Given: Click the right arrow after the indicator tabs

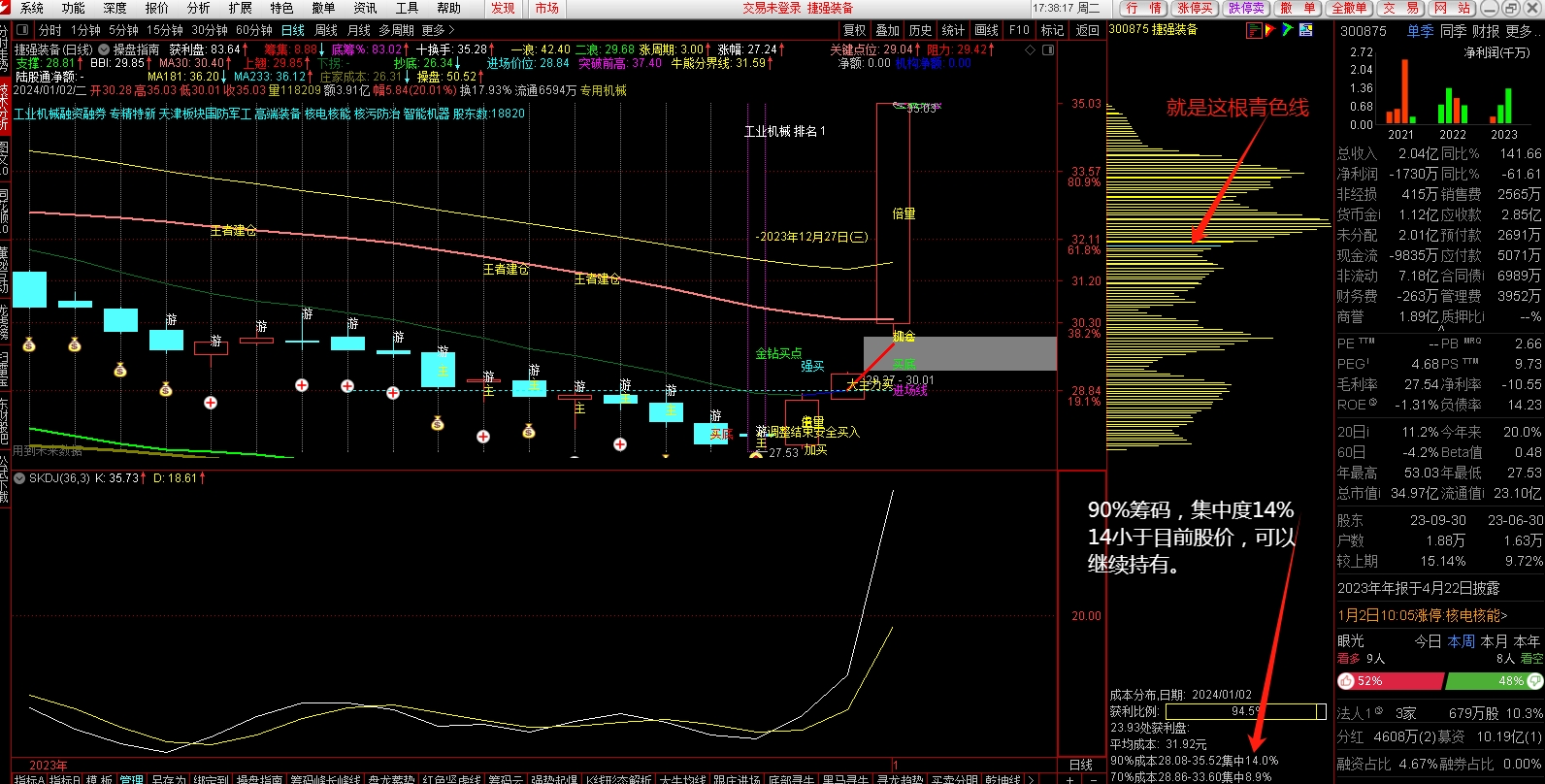Looking at the screenshot, I should [x=1033, y=779].
